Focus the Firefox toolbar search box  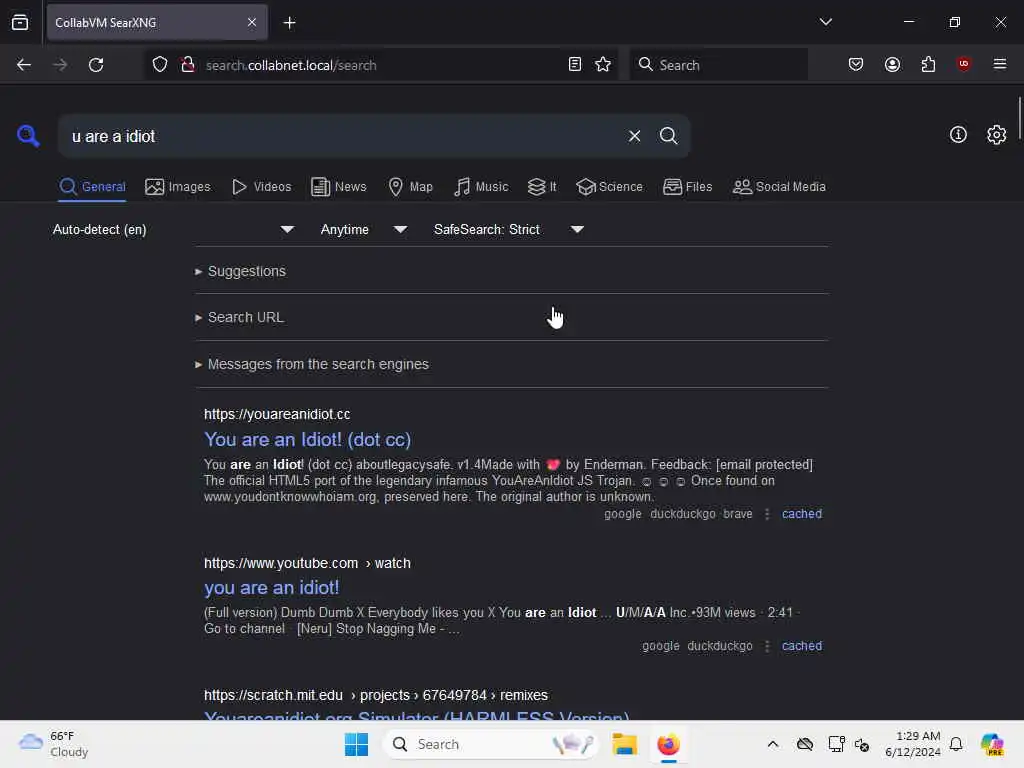718,65
